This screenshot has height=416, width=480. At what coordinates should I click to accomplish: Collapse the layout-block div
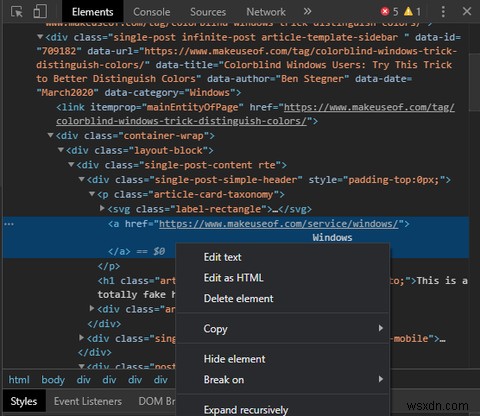pos(61,150)
